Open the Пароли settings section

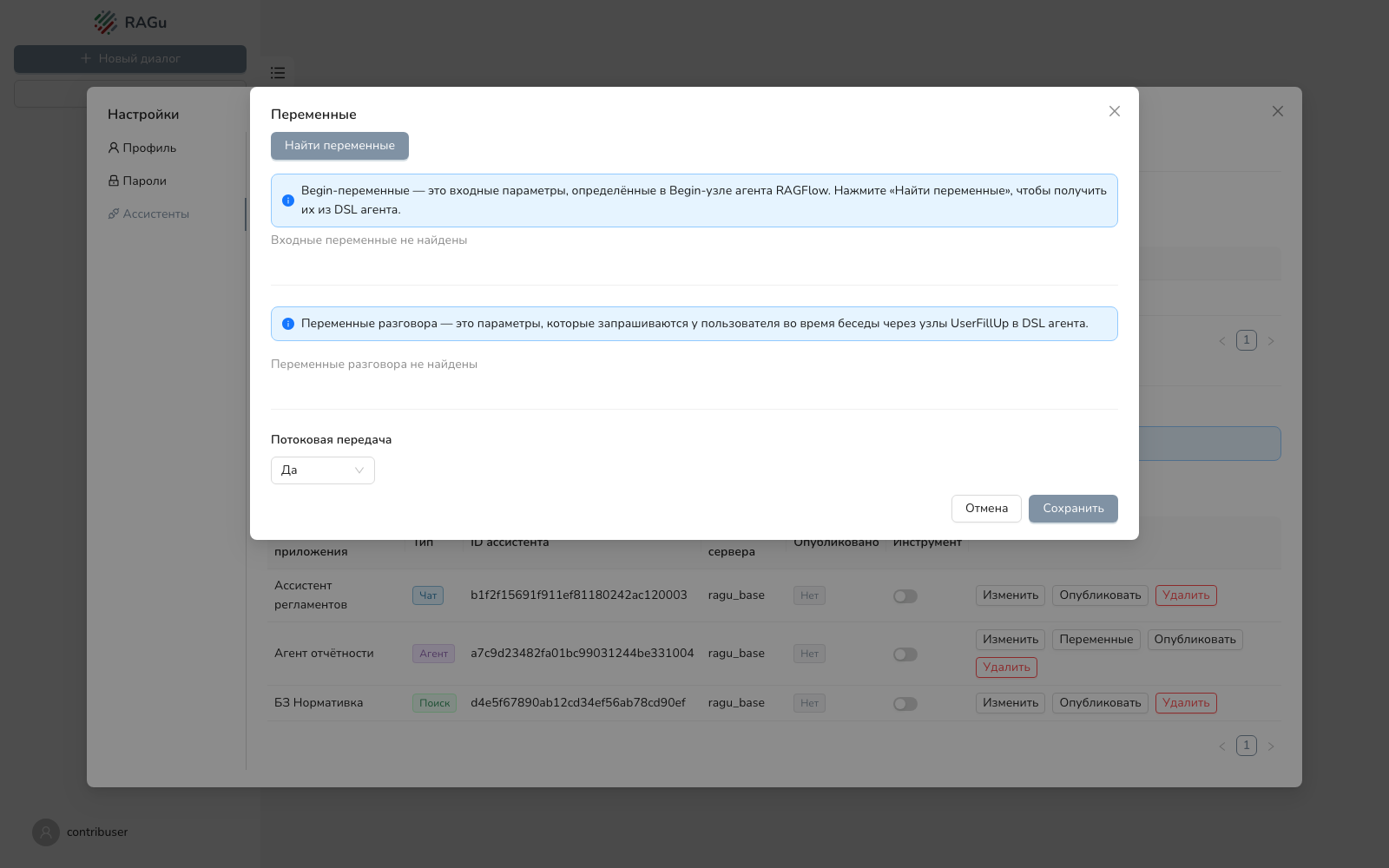pyautogui.click(x=137, y=181)
